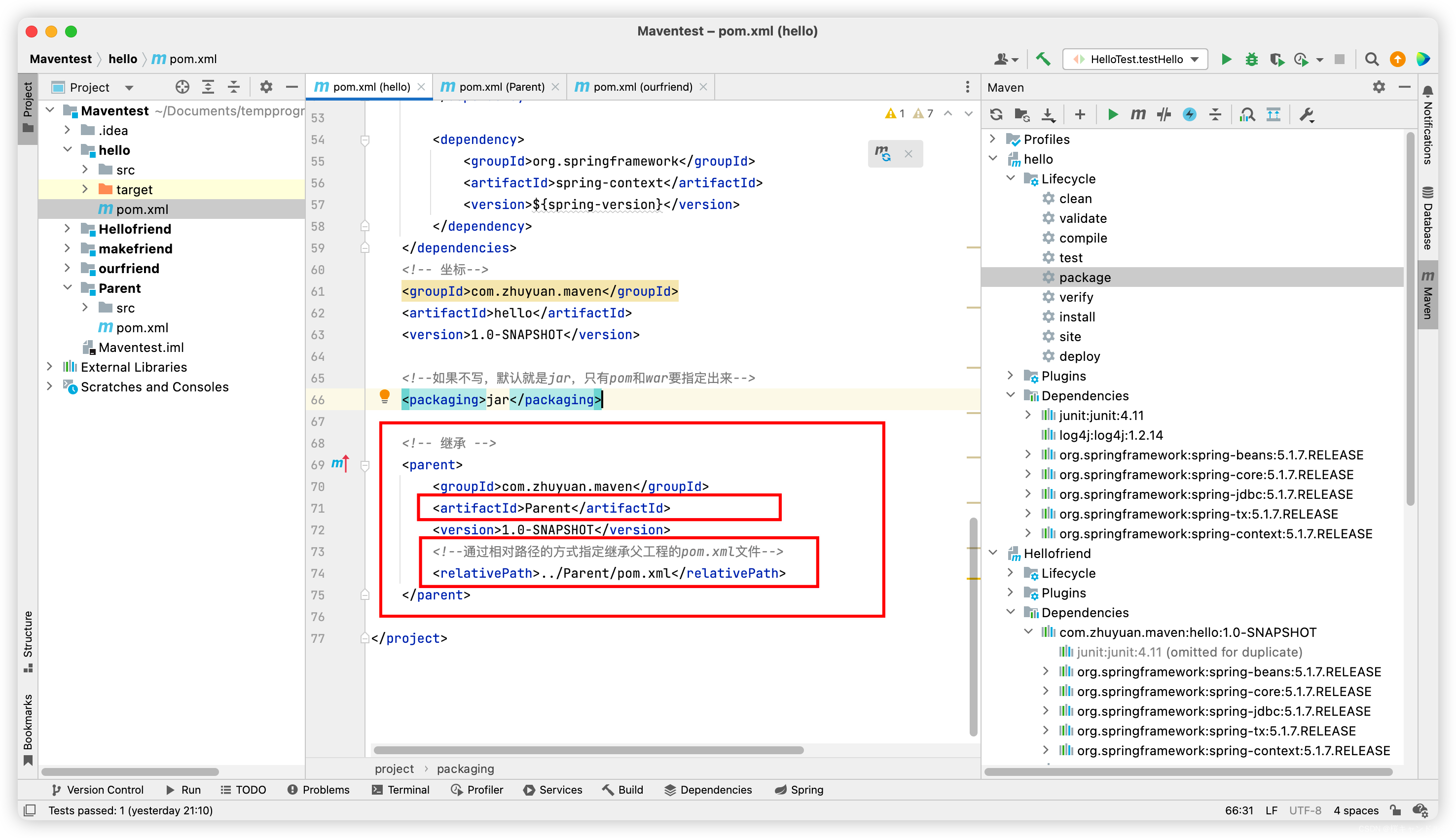Screen dimensions: 1456x838
Task: Open Database side panel
Action: [1428, 217]
